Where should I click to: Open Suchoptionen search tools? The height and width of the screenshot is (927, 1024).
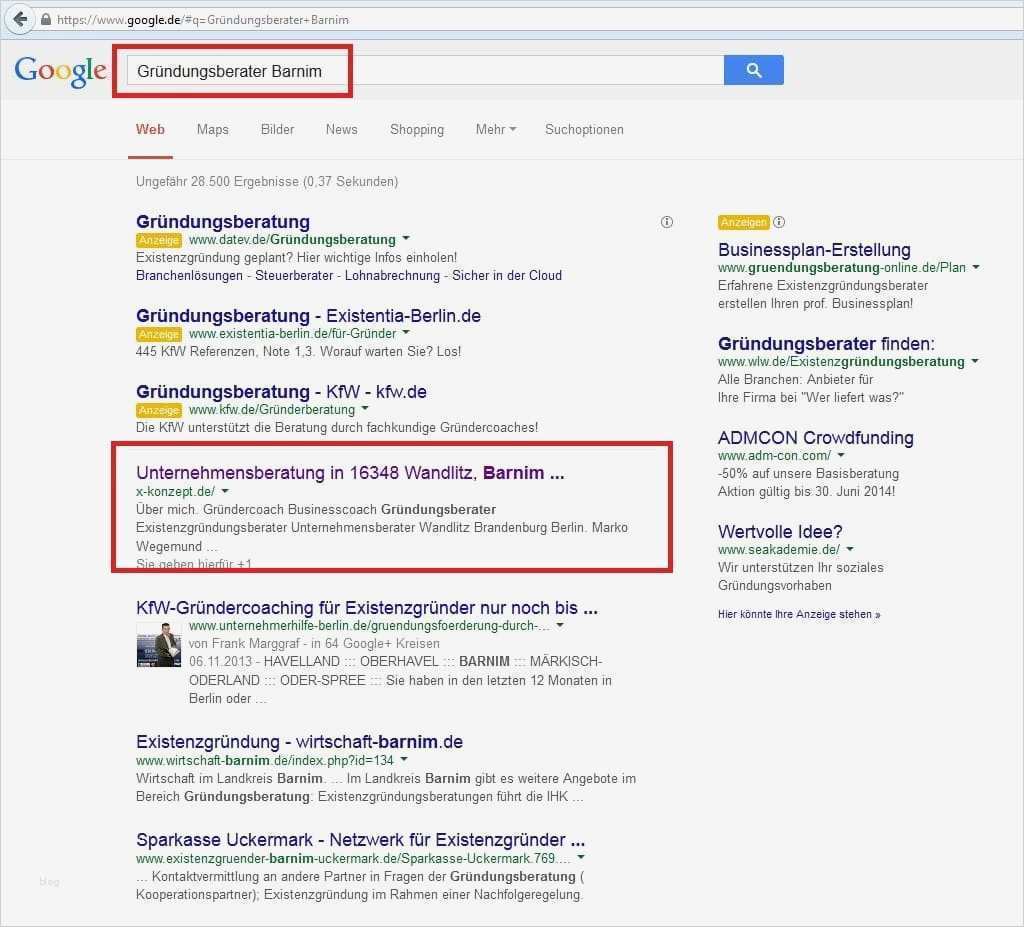pyautogui.click(x=584, y=129)
